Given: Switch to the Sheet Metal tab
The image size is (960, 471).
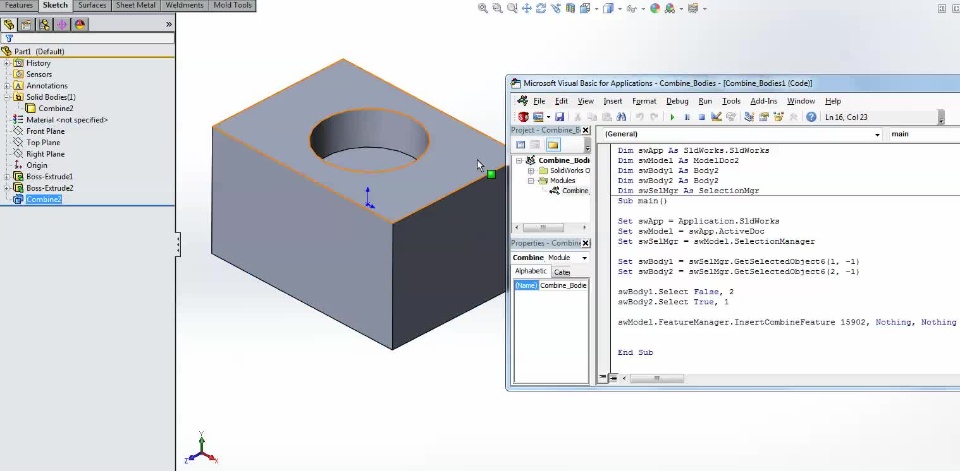Looking at the screenshot, I should (136, 6).
